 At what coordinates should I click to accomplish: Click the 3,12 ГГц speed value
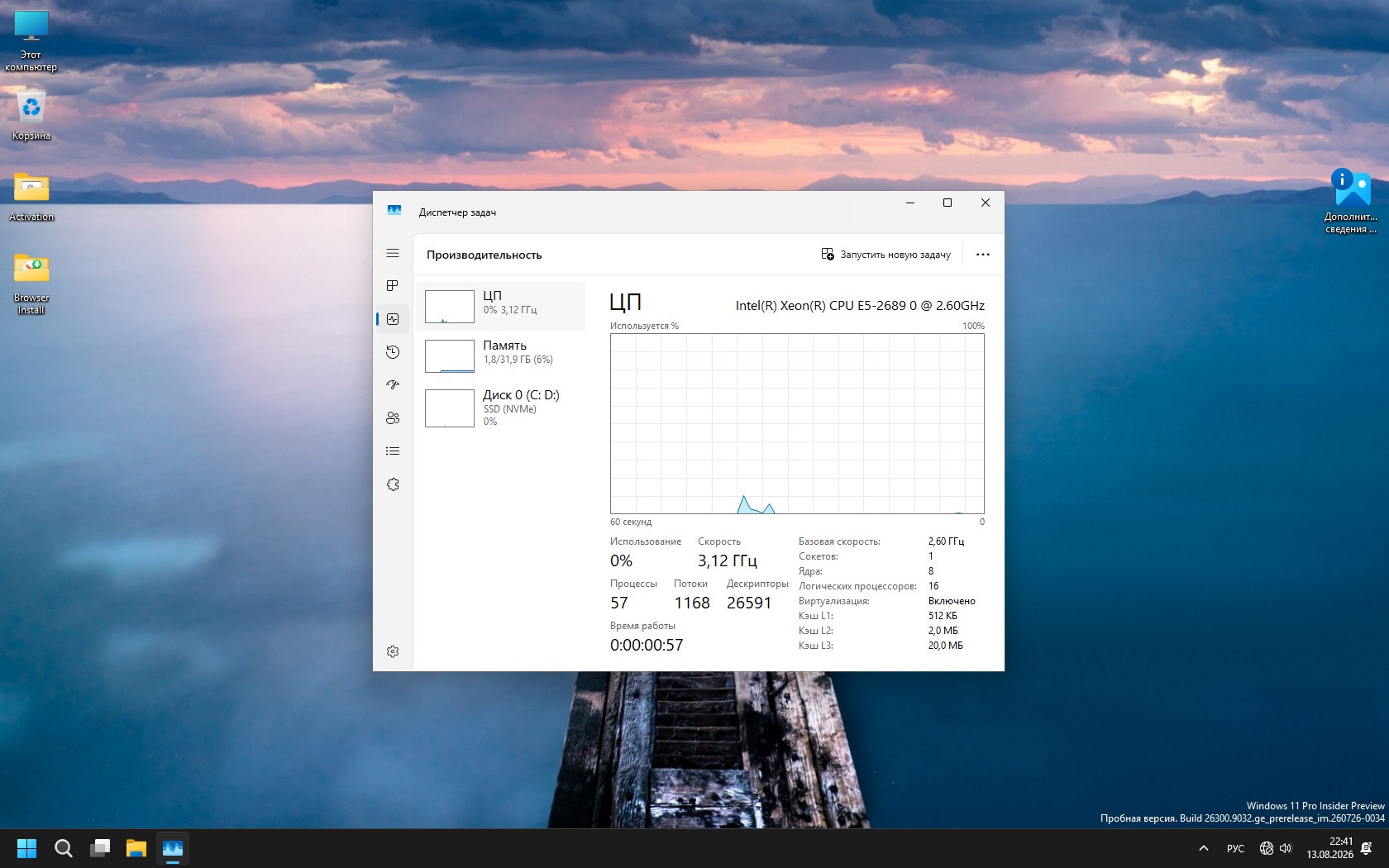[x=728, y=560]
